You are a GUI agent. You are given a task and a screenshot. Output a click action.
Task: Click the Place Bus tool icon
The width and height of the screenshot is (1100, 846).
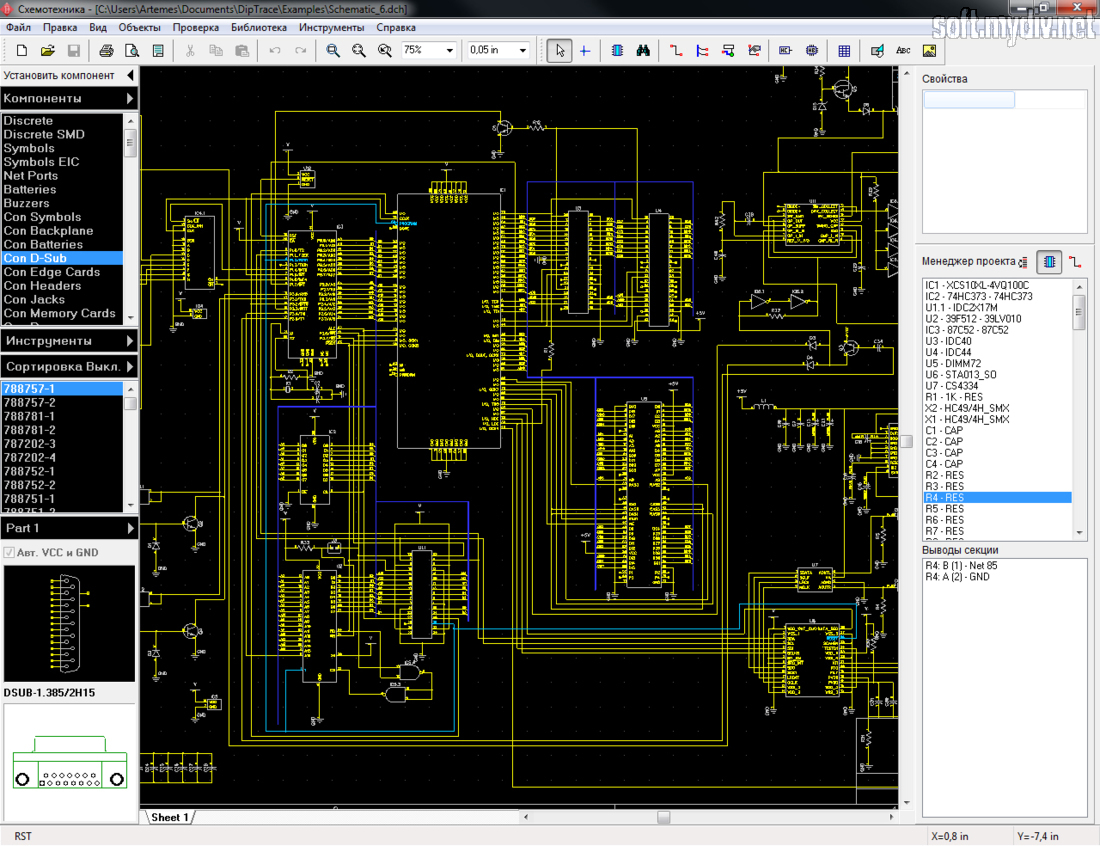pyautogui.click(x=702, y=50)
